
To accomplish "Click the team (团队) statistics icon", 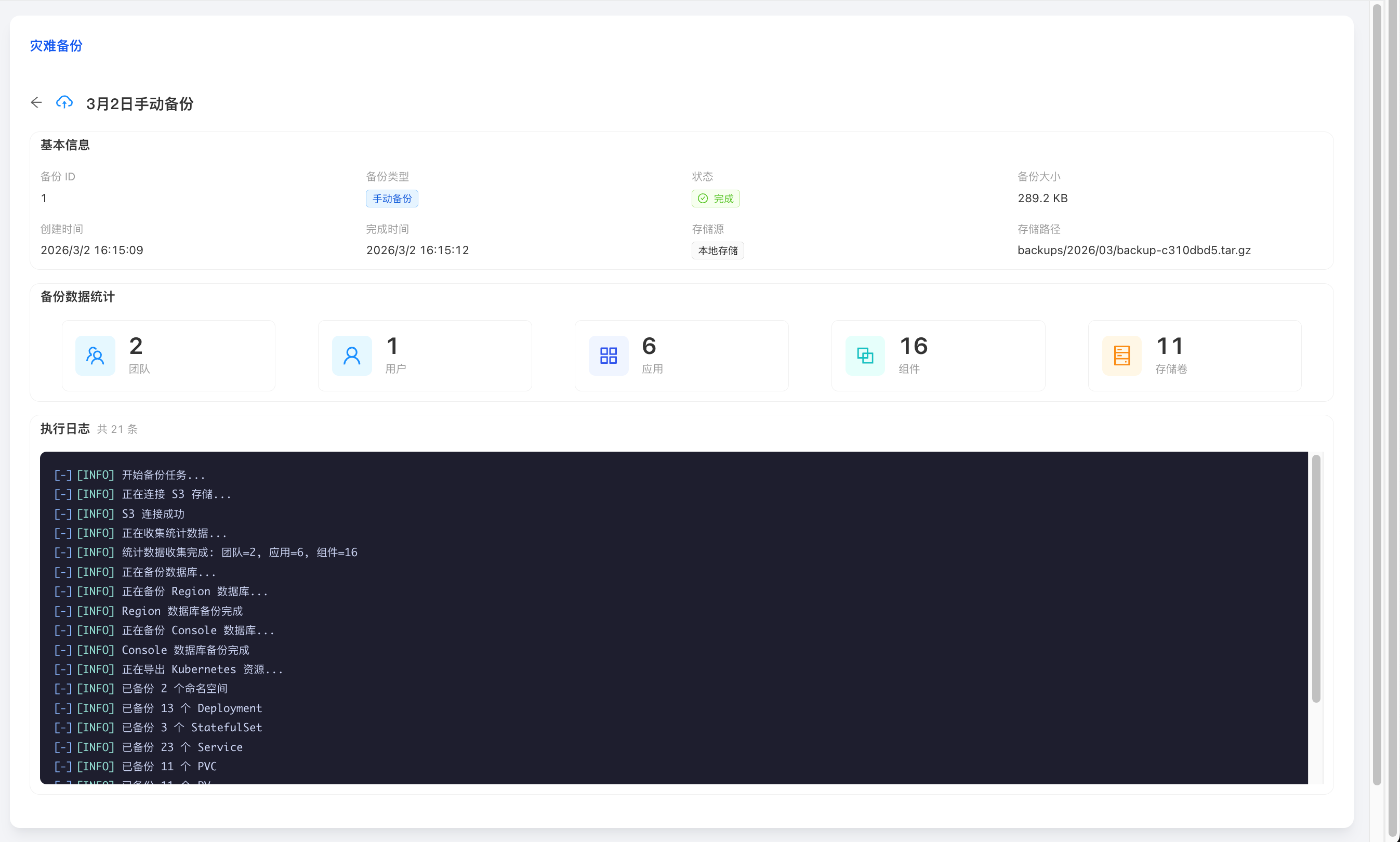I will click(x=95, y=356).
